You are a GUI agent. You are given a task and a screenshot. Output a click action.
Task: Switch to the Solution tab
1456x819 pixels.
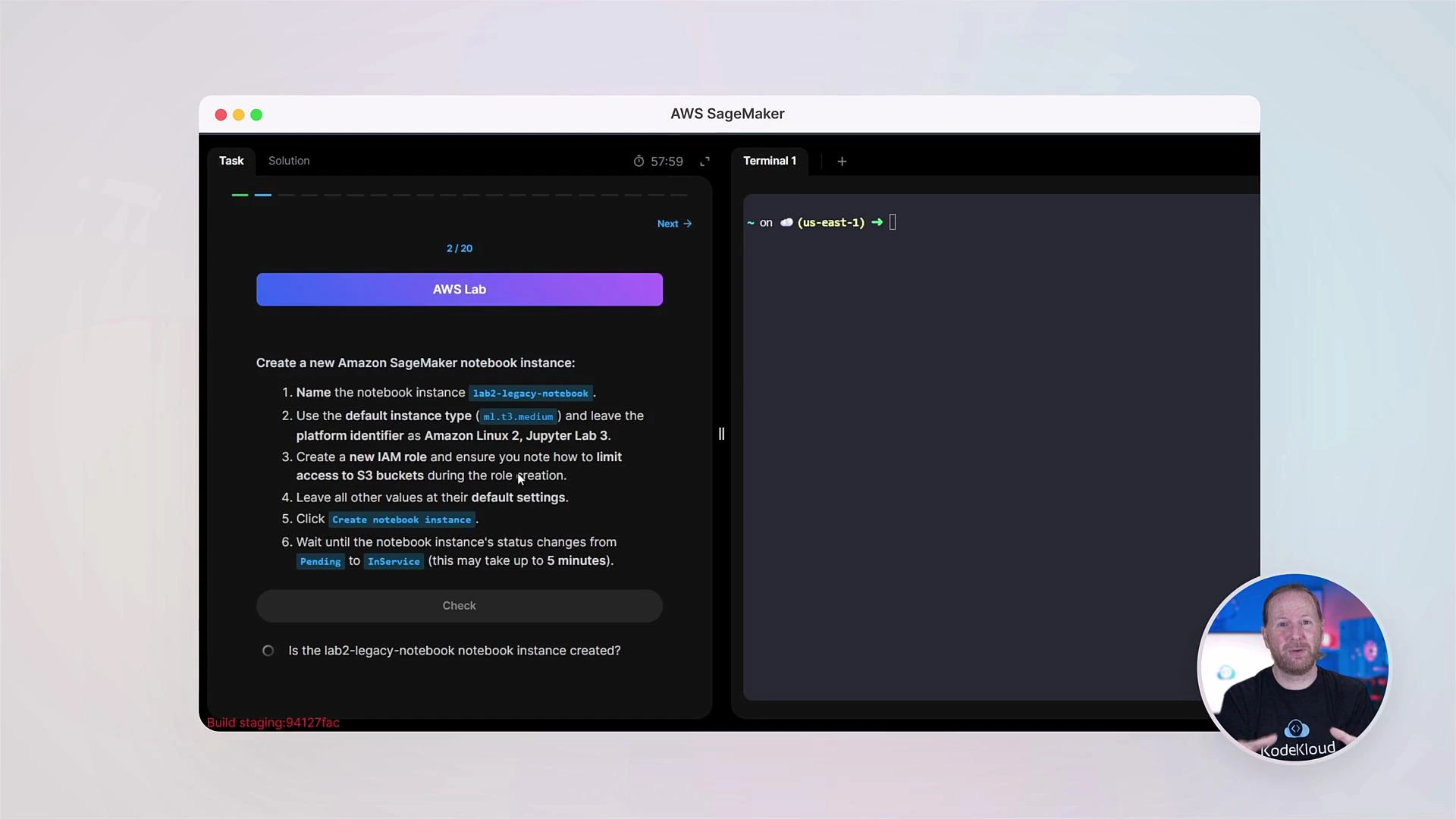click(288, 160)
